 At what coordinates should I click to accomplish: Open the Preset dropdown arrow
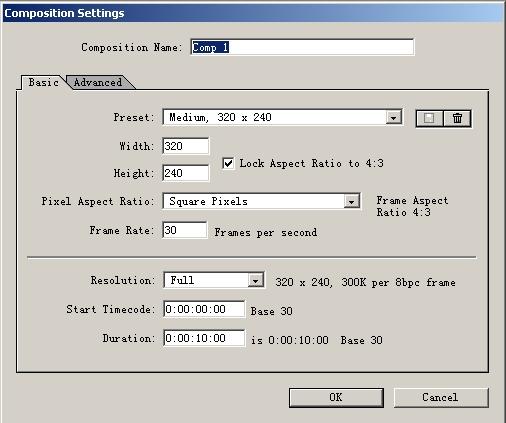(x=394, y=117)
